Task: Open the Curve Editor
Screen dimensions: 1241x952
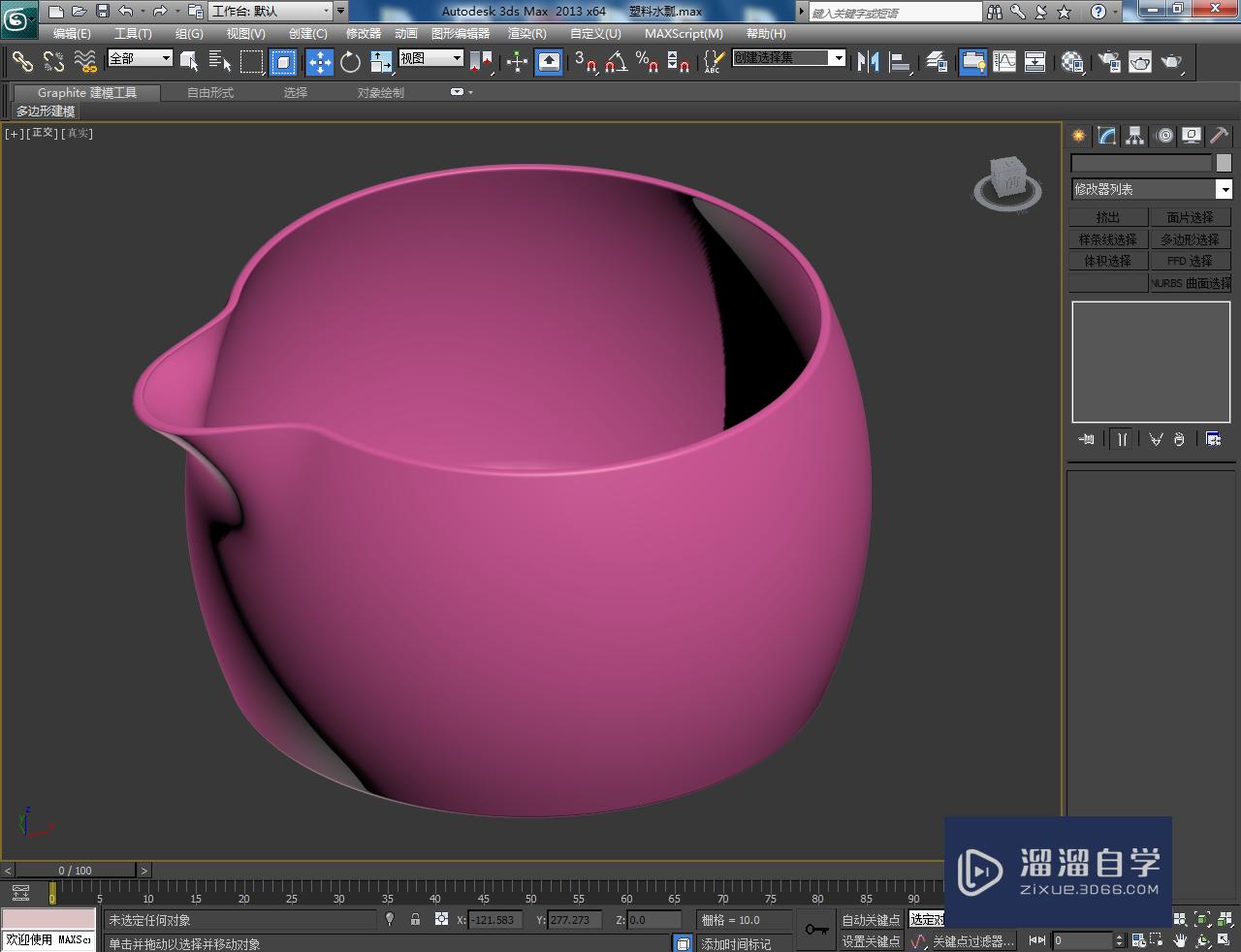Action: point(1004,62)
